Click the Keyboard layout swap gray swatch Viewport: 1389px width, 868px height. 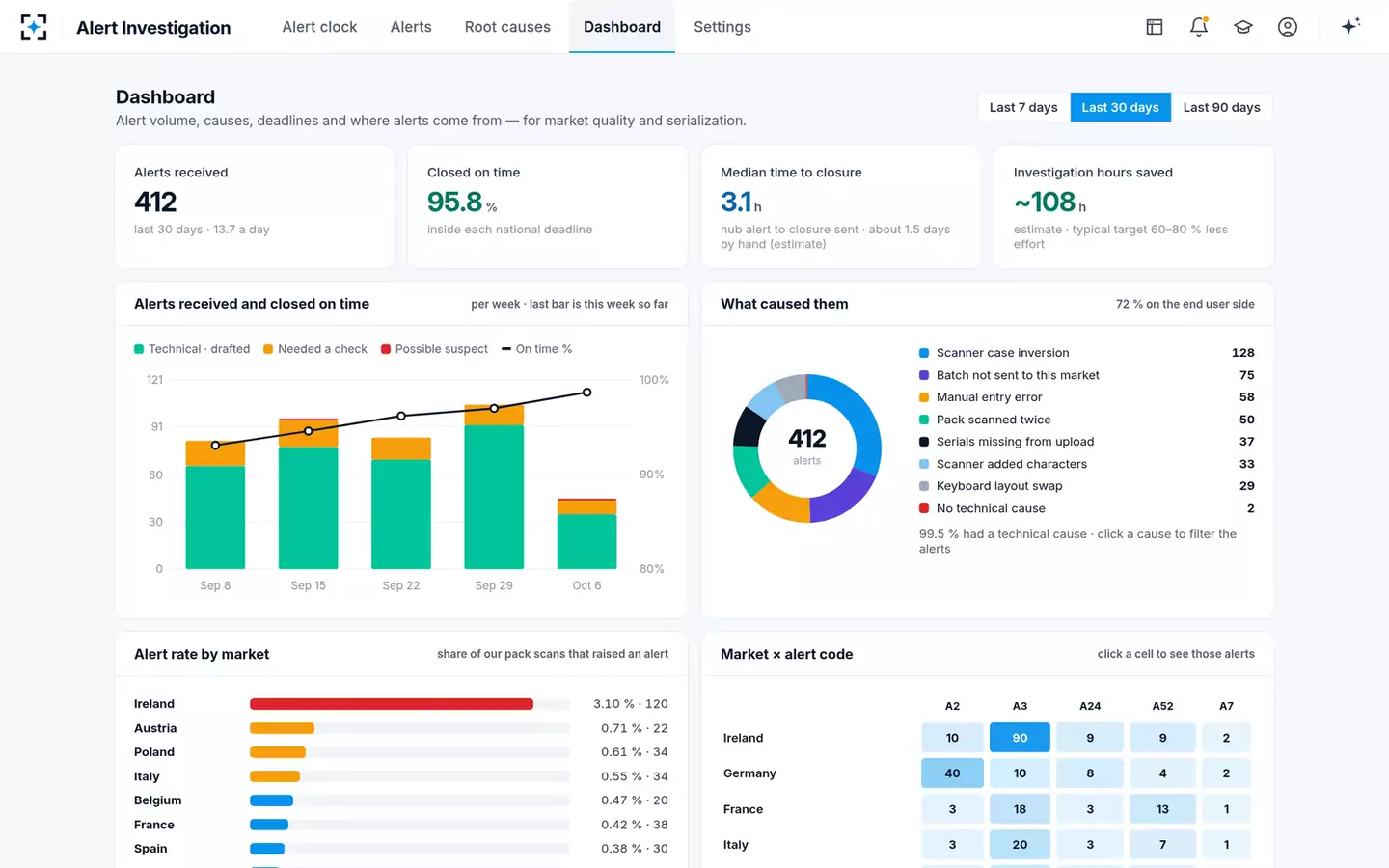pyautogui.click(x=924, y=486)
